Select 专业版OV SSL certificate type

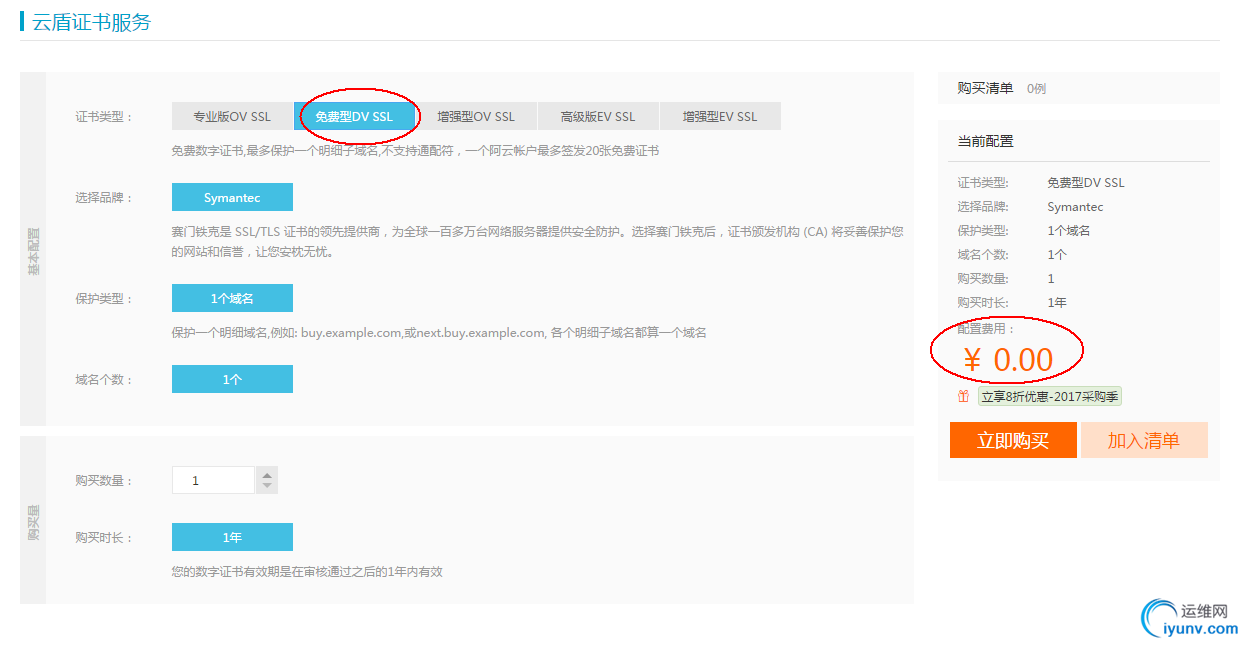tap(232, 116)
